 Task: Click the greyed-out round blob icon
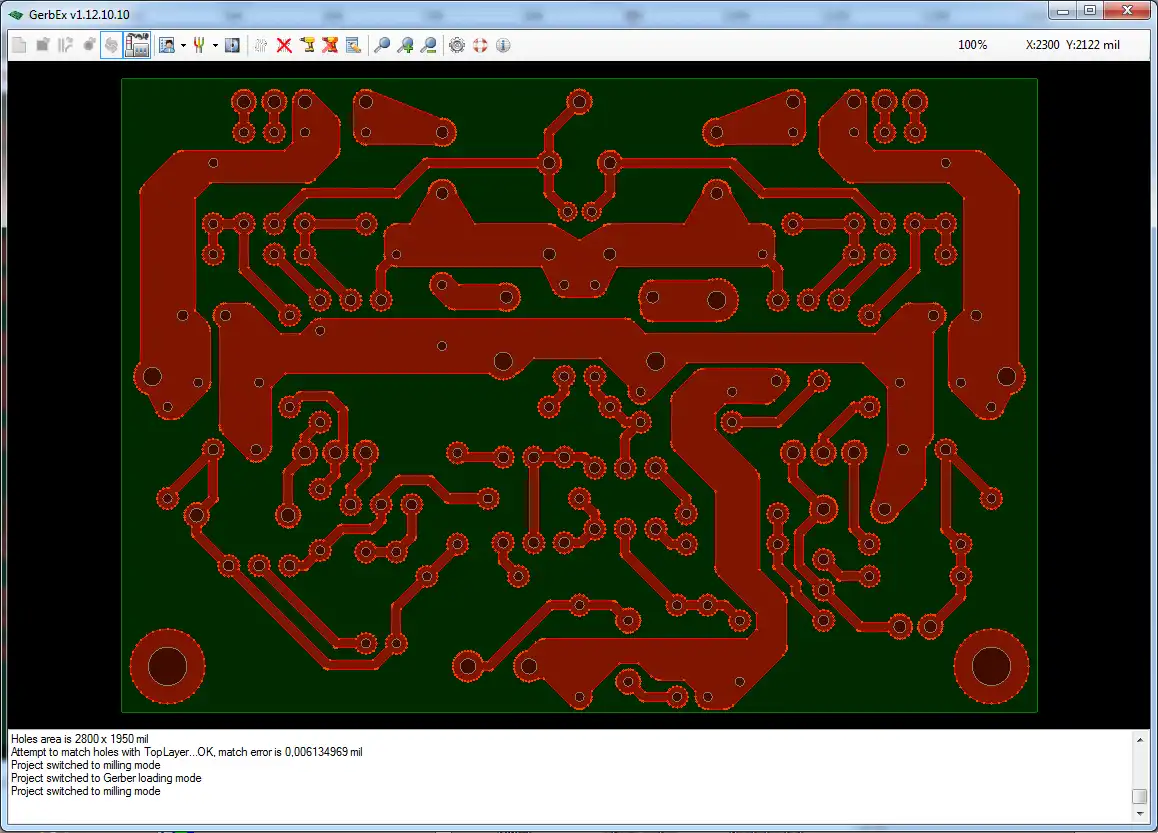89,45
